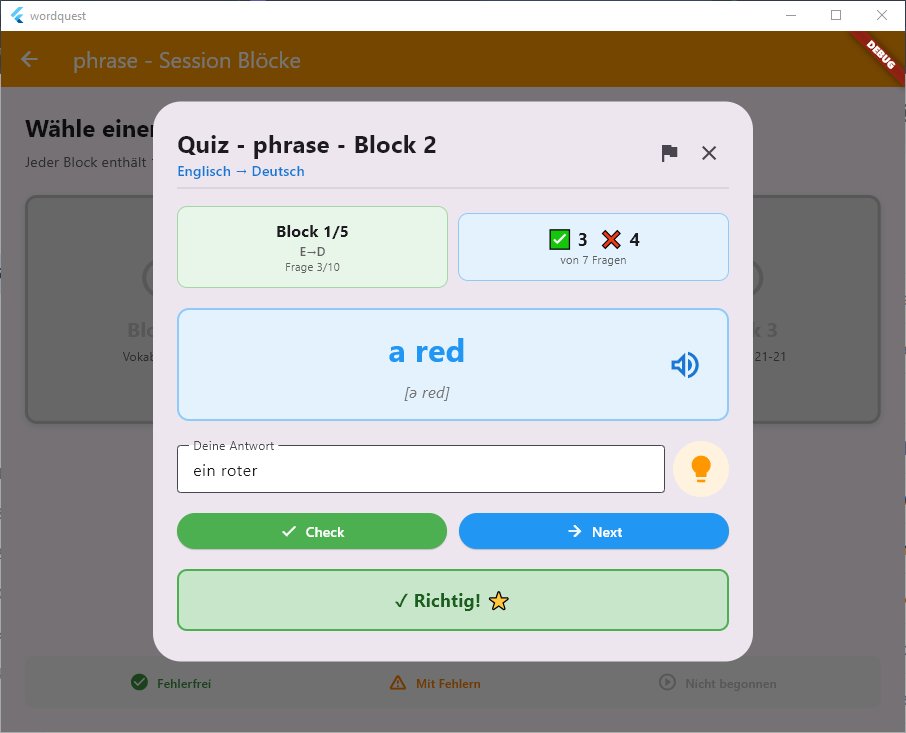
Task: Click the 'Nicht begonnen' play circle icon
Action: (667, 682)
